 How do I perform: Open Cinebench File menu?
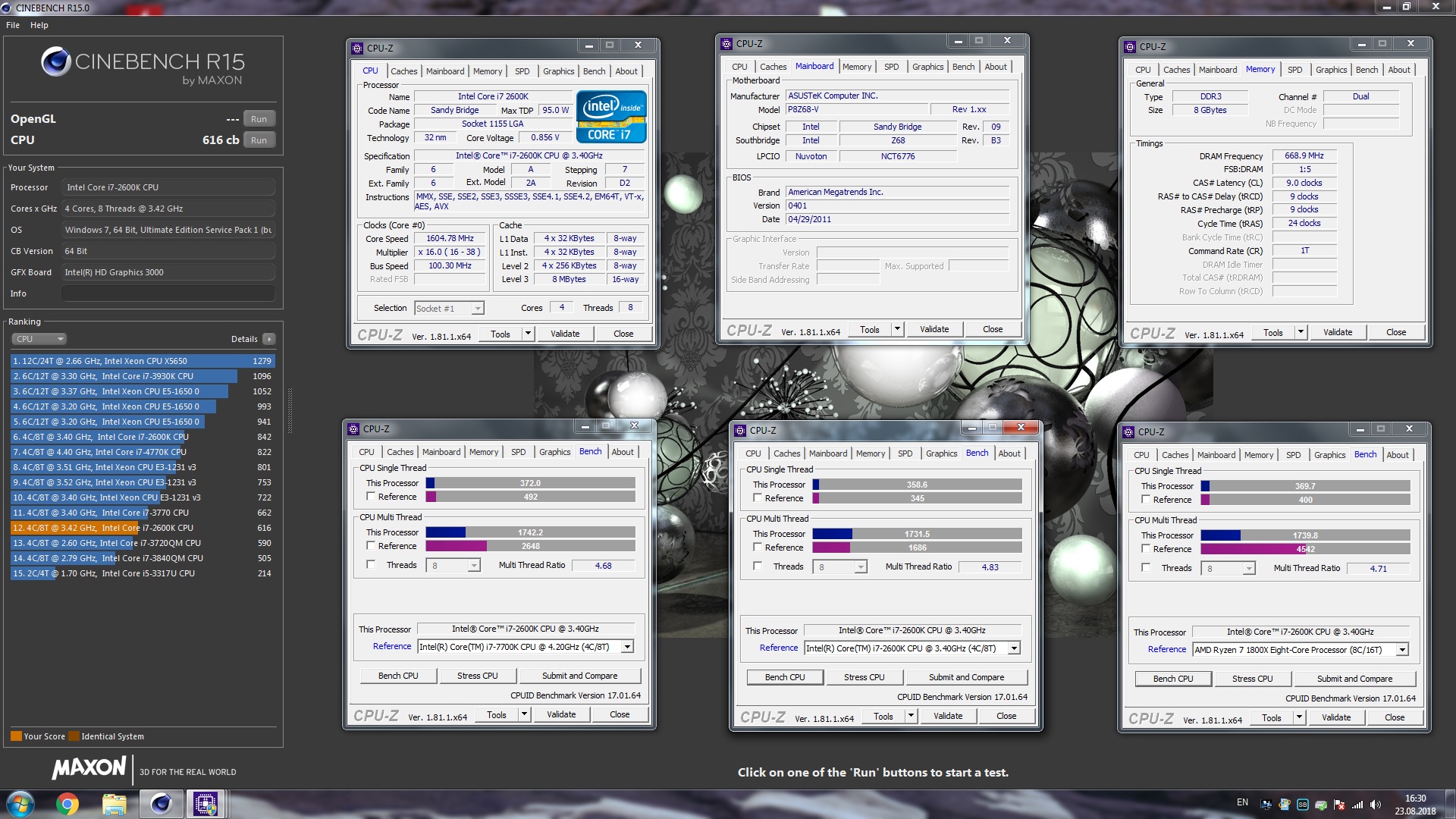pos(13,25)
